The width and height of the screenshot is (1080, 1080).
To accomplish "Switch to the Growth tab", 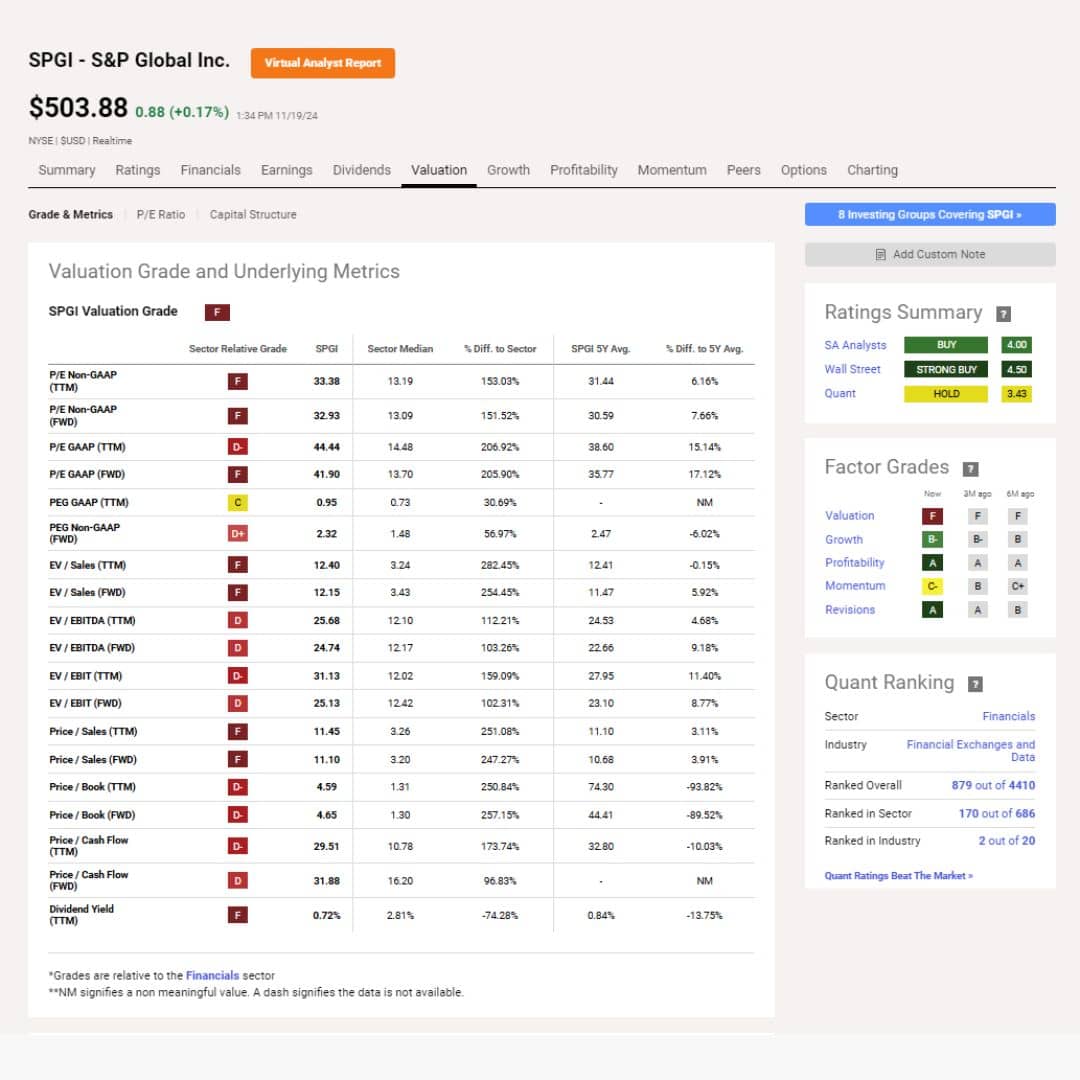I will 508,170.
